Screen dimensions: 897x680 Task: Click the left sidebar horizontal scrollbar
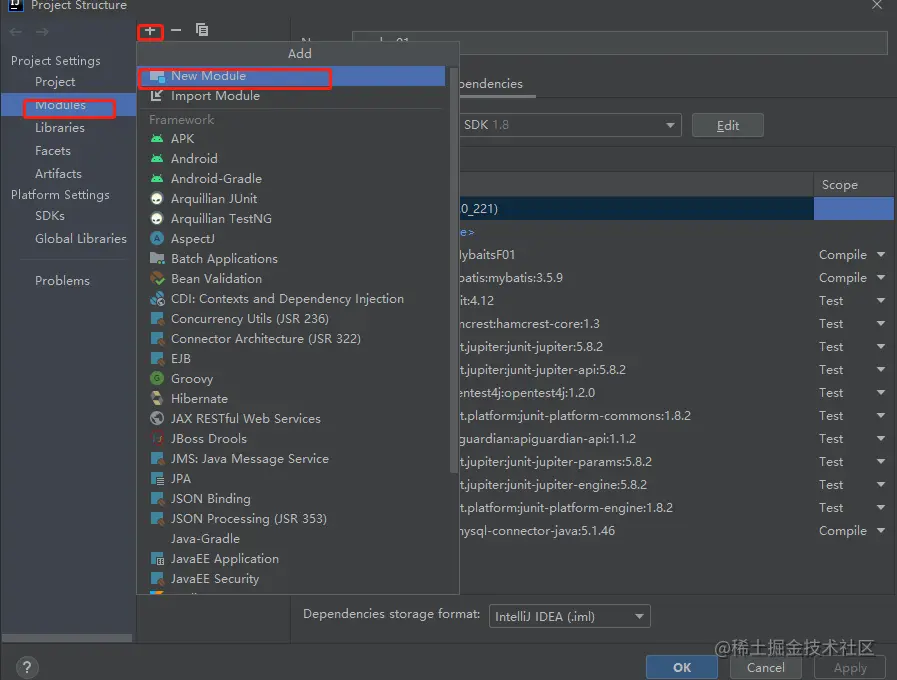pyautogui.click(x=67, y=638)
